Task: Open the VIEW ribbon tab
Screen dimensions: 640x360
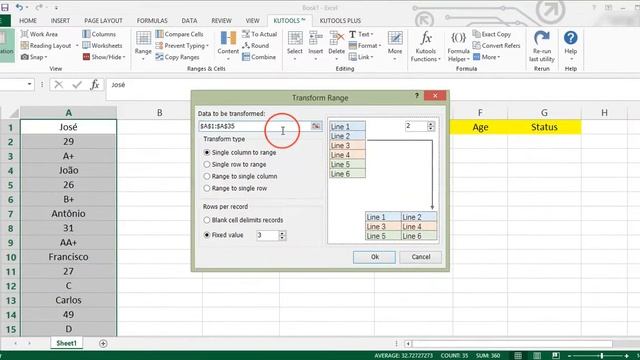Action: click(252, 20)
